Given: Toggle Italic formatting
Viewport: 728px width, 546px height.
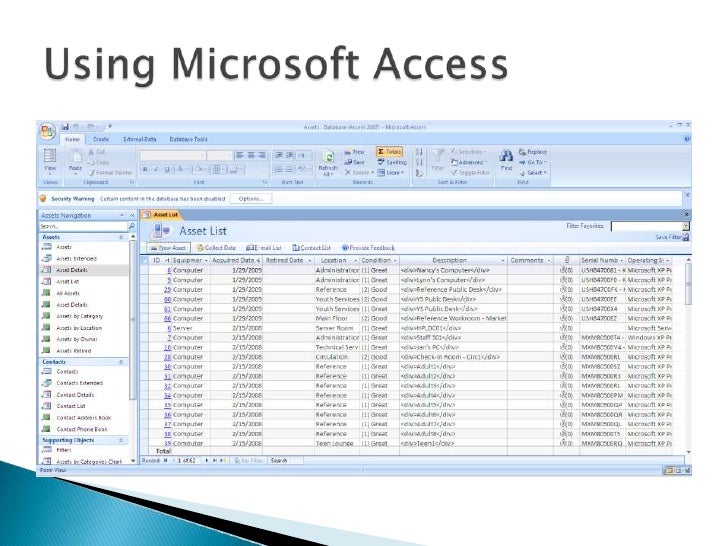Looking at the screenshot, I should (x=156, y=169).
